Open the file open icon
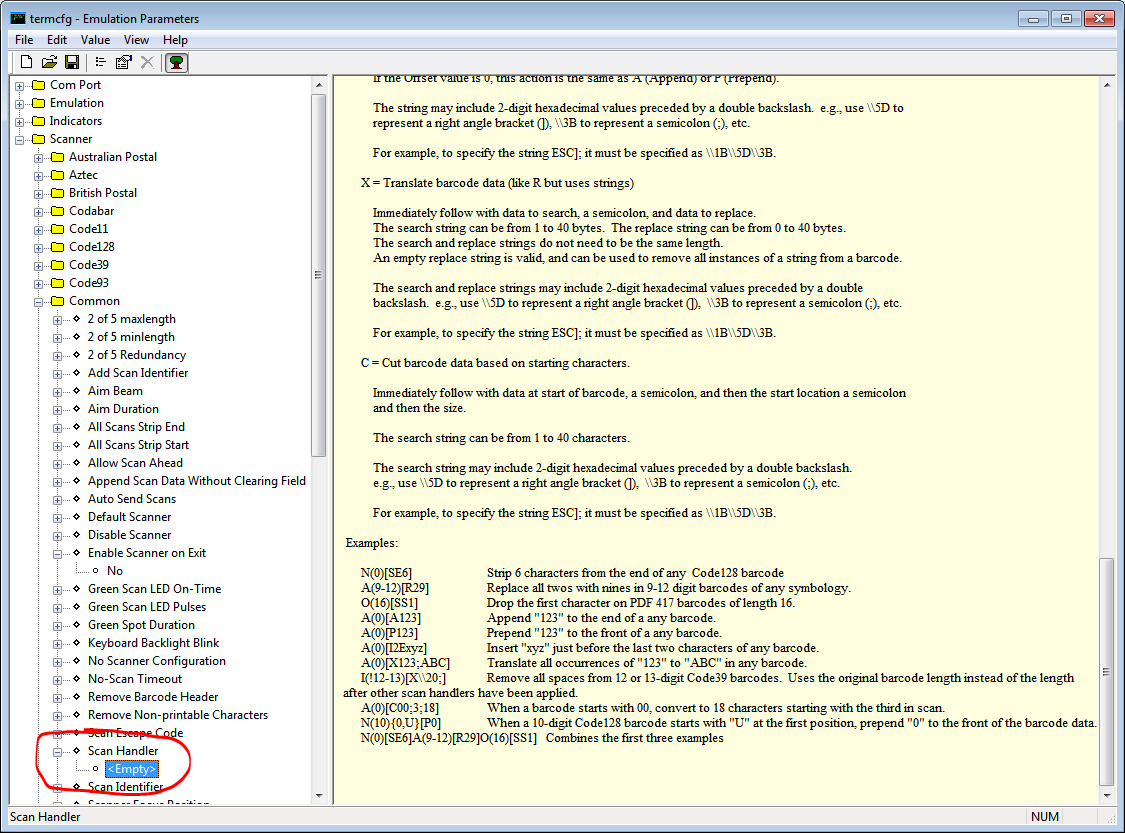1125x833 pixels. pyautogui.click(x=48, y=61)
